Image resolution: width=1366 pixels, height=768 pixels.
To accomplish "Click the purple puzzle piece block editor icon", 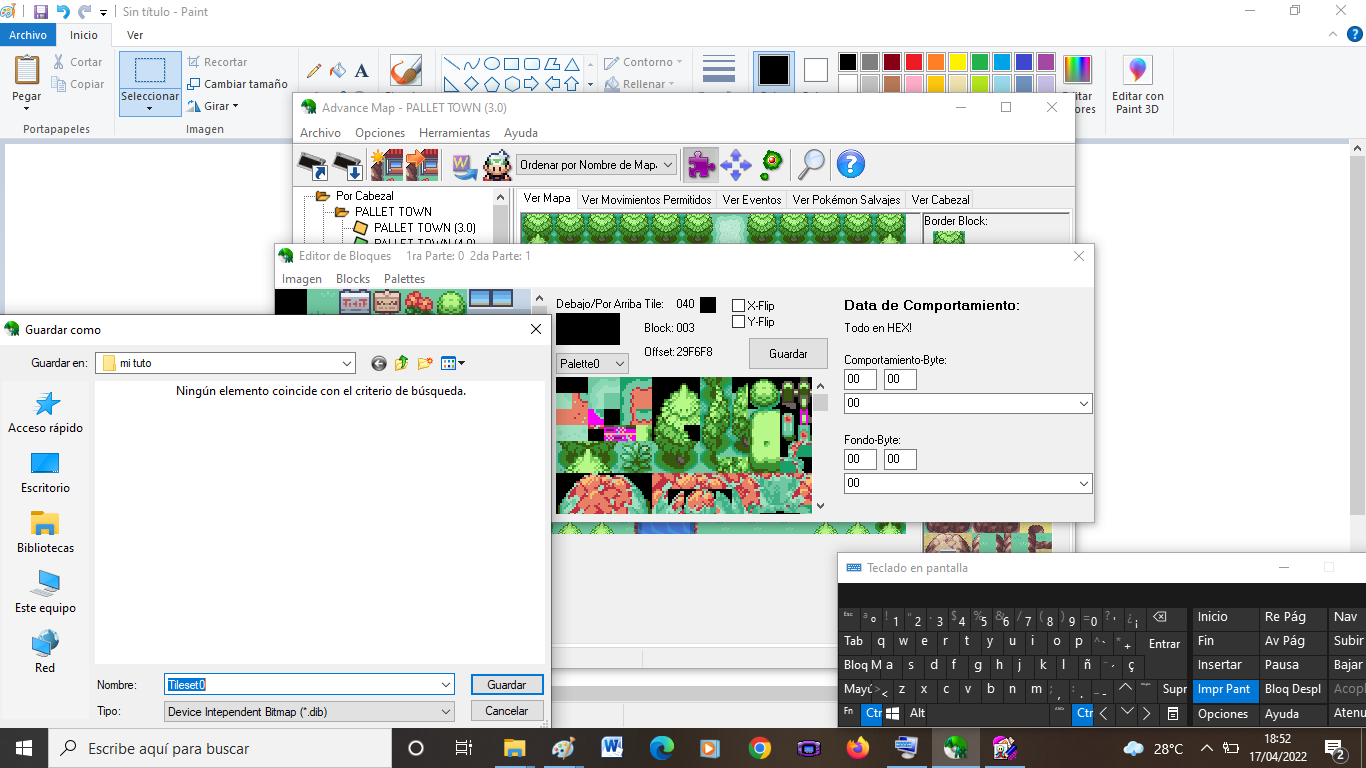I will click(701, 164).
